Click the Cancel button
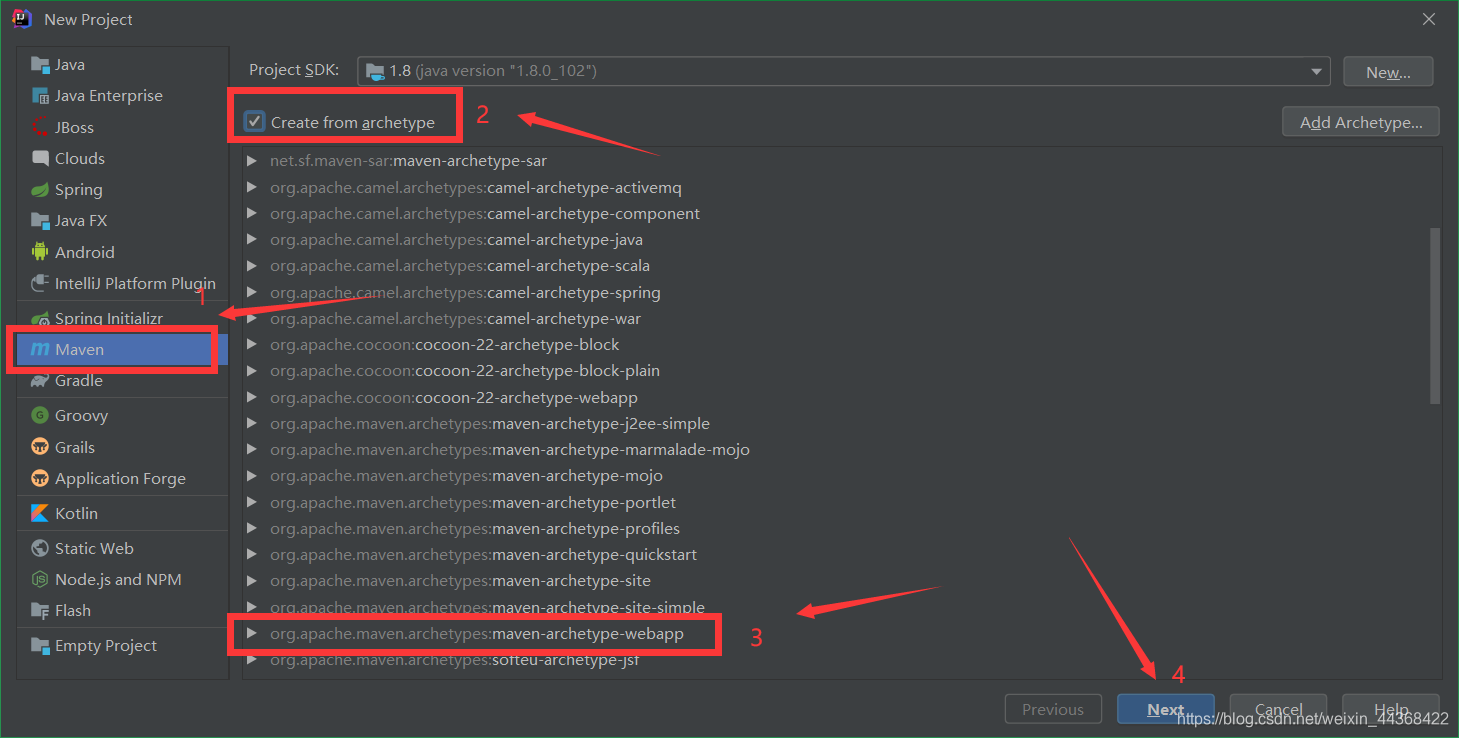Viewport: 1459px width, 738px height. click(x=1278, y=709)
